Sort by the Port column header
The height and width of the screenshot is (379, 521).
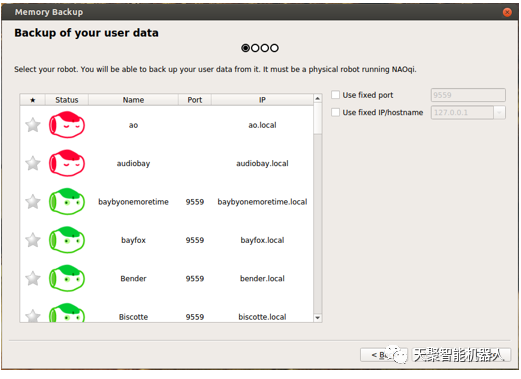point(195,100)
